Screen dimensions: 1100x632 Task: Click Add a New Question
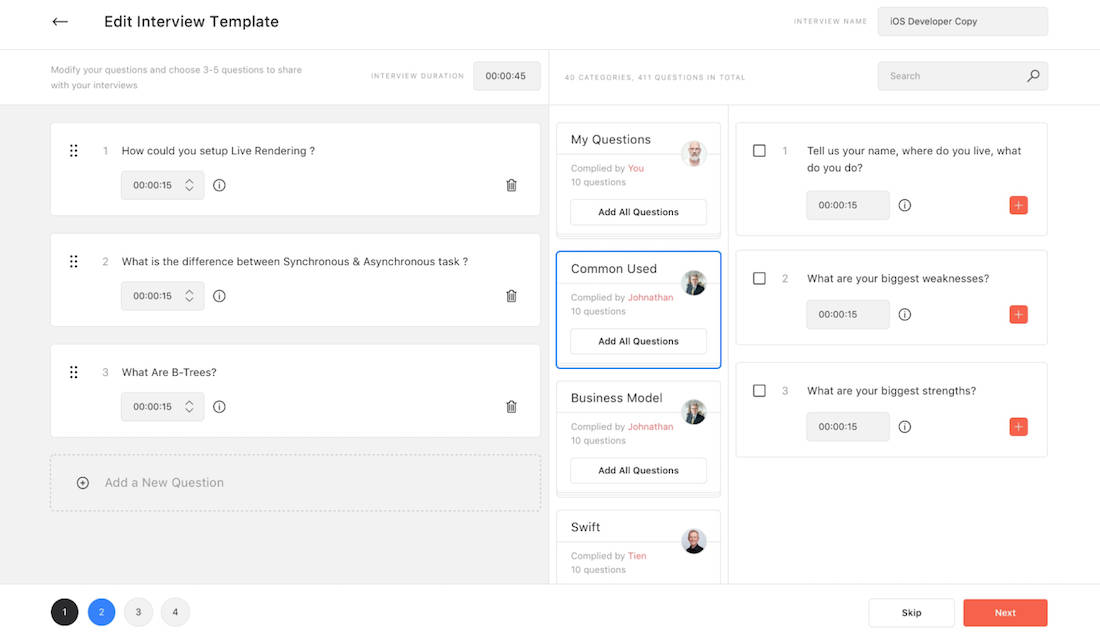(164, 482)
